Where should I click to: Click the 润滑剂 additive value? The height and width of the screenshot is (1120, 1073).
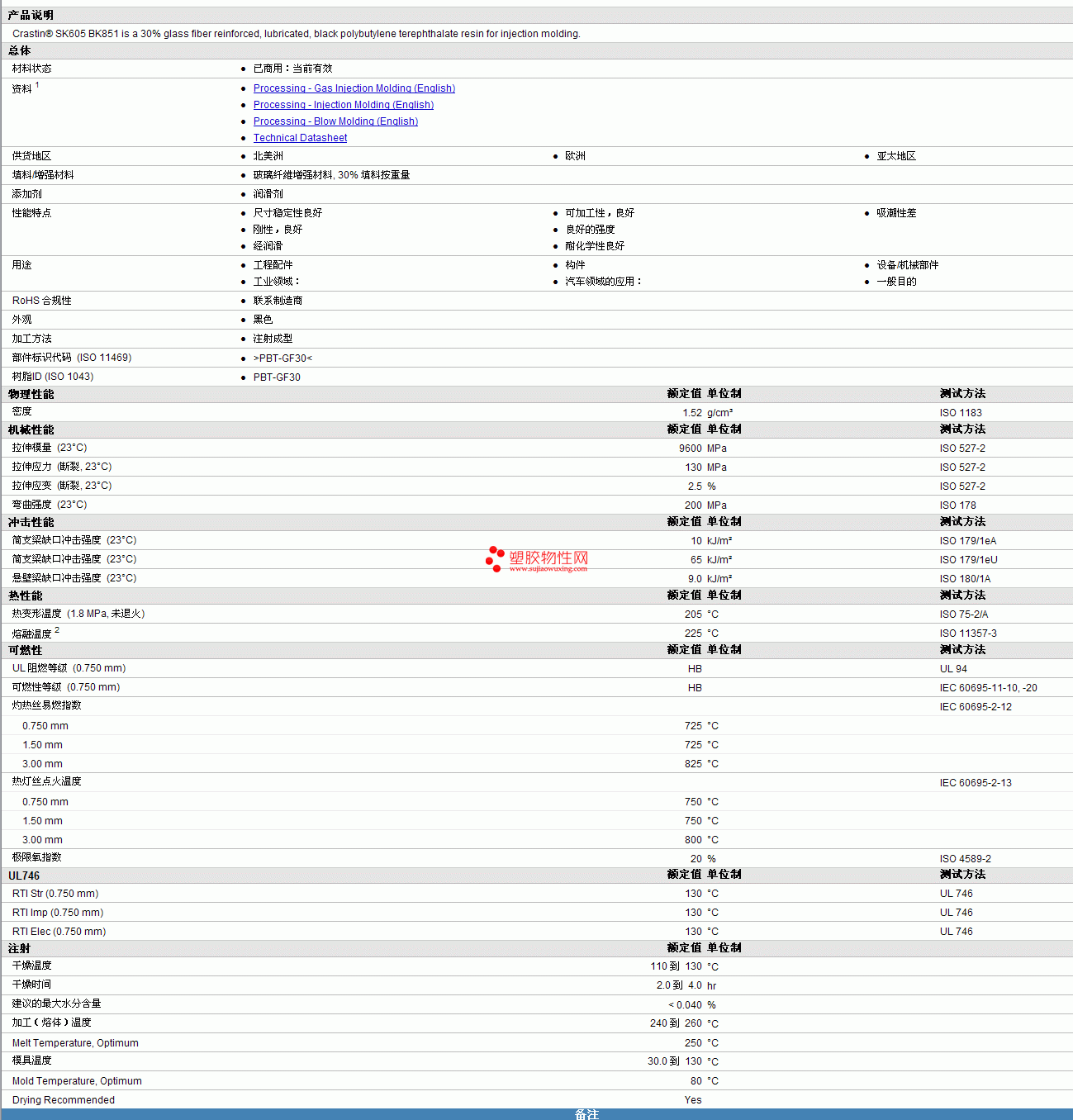point(268,194)
